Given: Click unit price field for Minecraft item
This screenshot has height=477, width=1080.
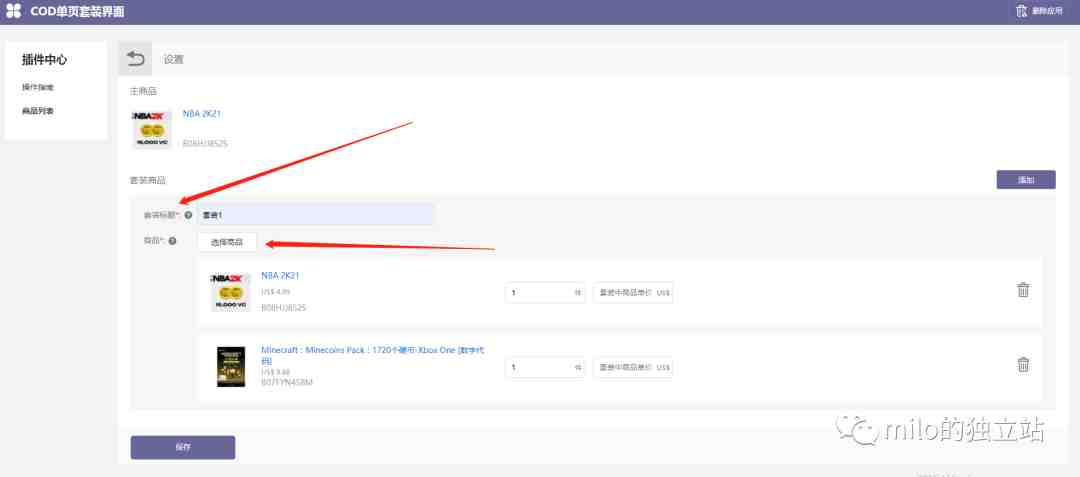Looking at the screenshot, I should pos(632,367).
